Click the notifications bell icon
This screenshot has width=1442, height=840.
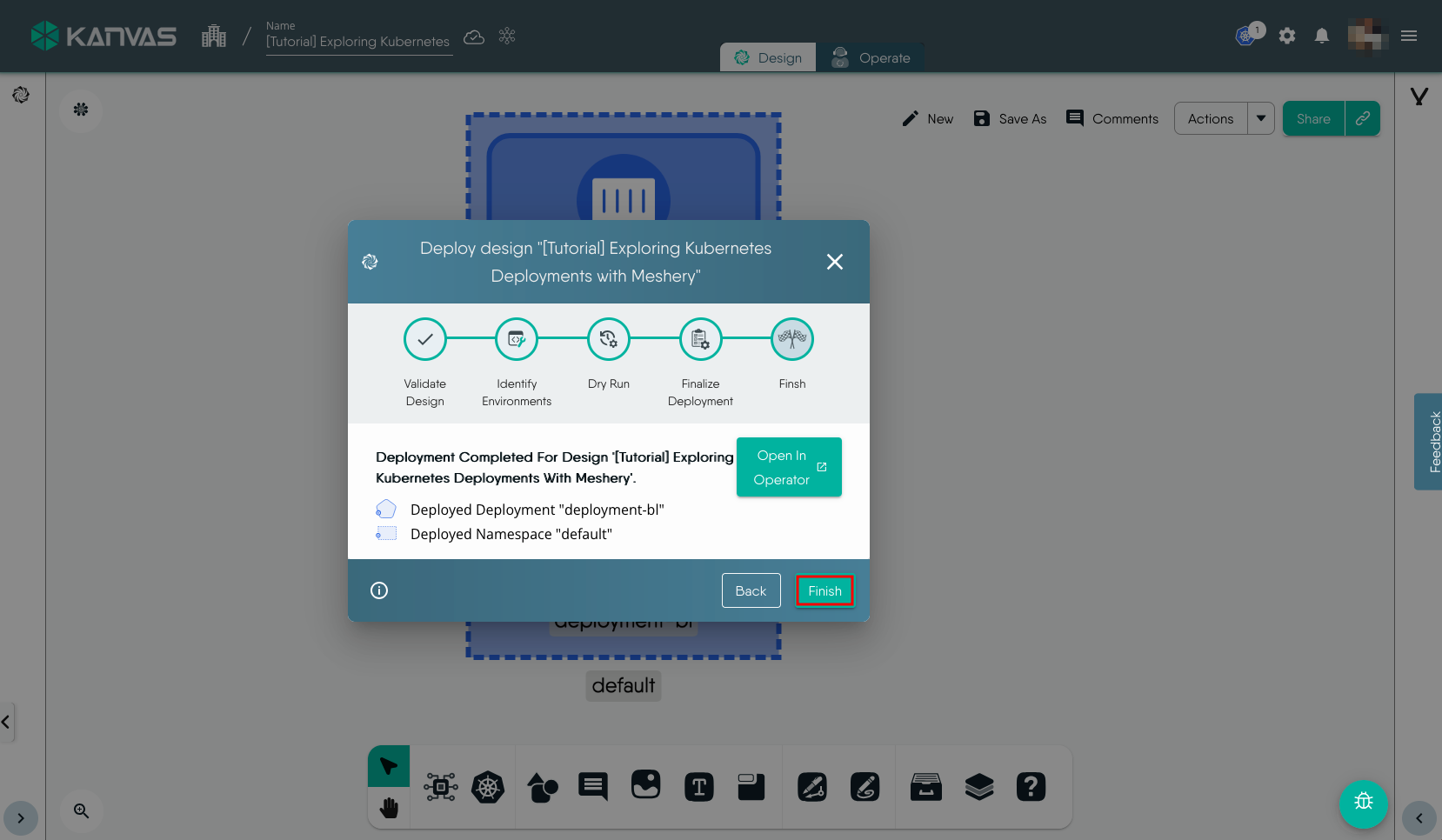click(x=1321, y=36)
